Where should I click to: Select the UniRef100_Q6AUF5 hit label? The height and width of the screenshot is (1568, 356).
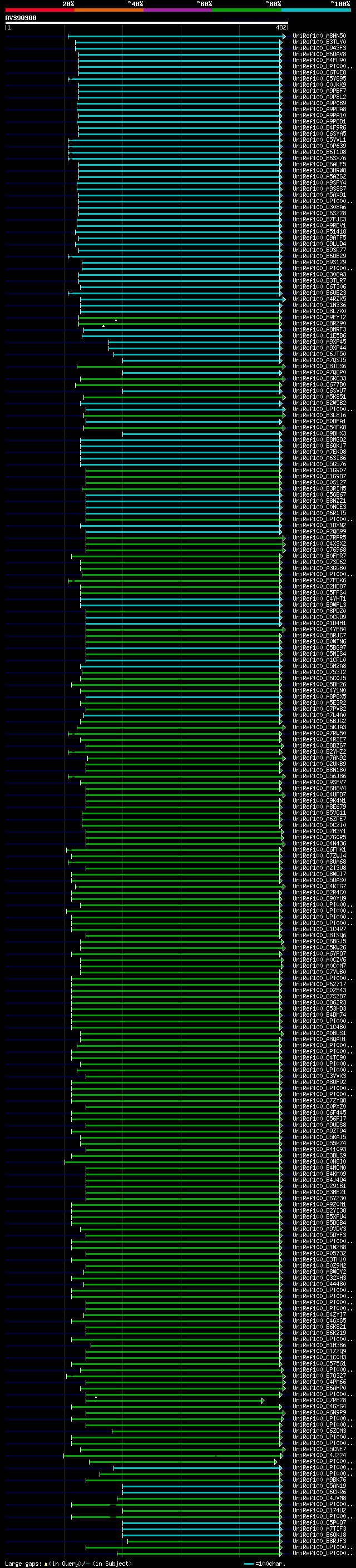pyautogui.click(x=319, y=164)
